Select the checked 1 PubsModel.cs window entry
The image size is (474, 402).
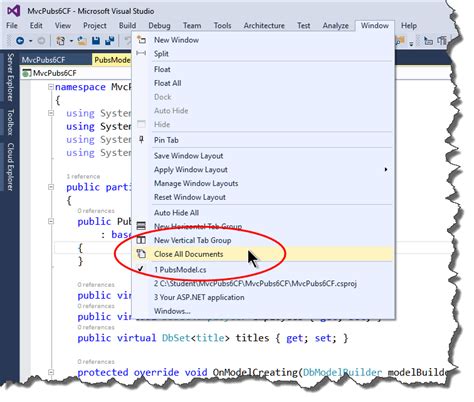(x=263, y=269)
